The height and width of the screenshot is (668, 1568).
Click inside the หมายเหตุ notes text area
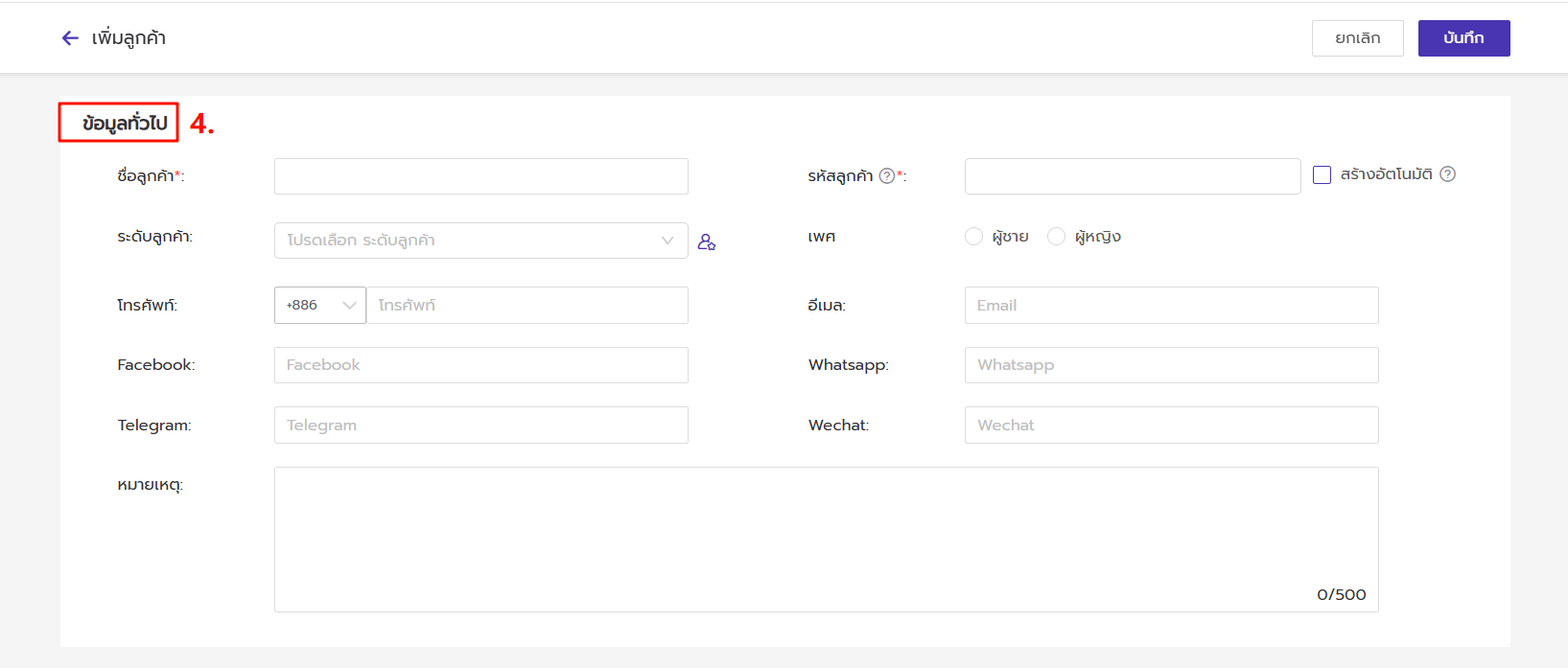[826, 539]
